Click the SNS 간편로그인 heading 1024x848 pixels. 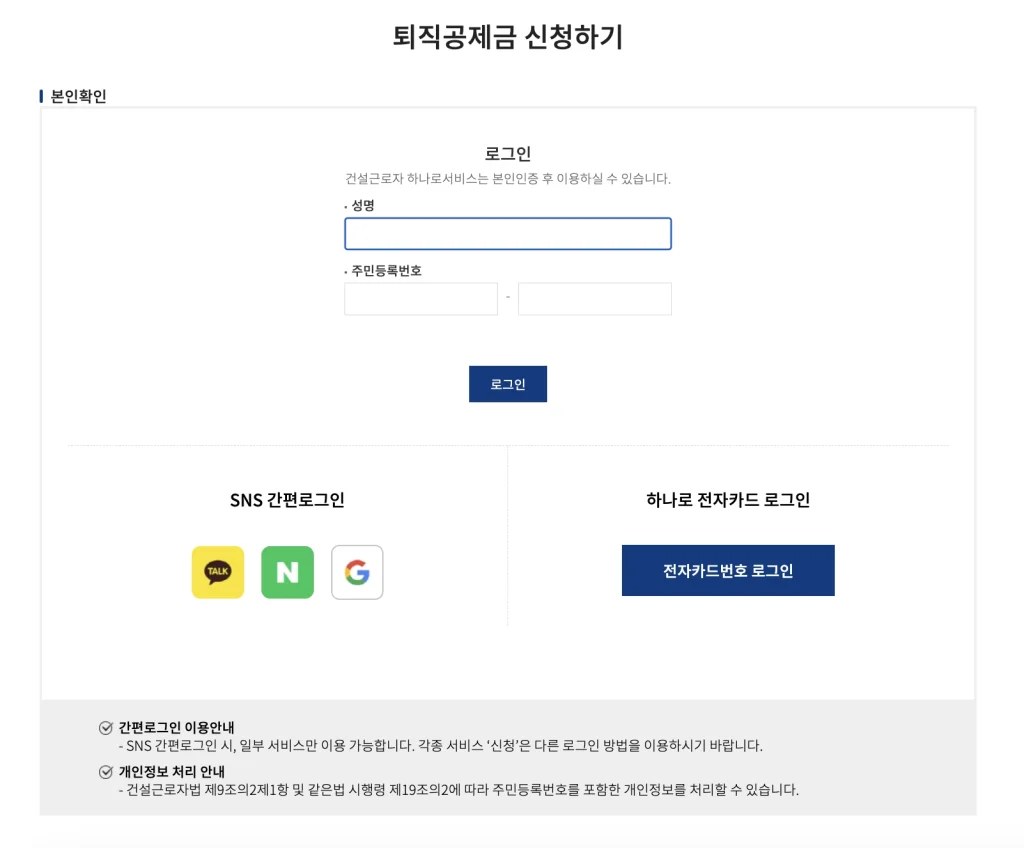(287, 500)
